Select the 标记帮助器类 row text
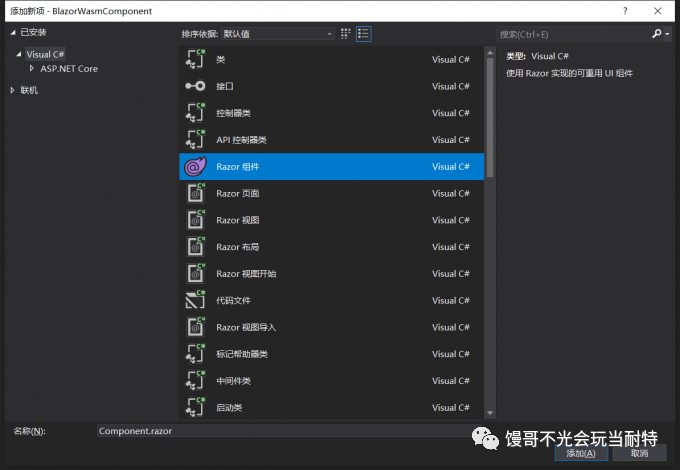Viewport: 680px width, 470px height. pyautogui.click(x=242, y=354)
